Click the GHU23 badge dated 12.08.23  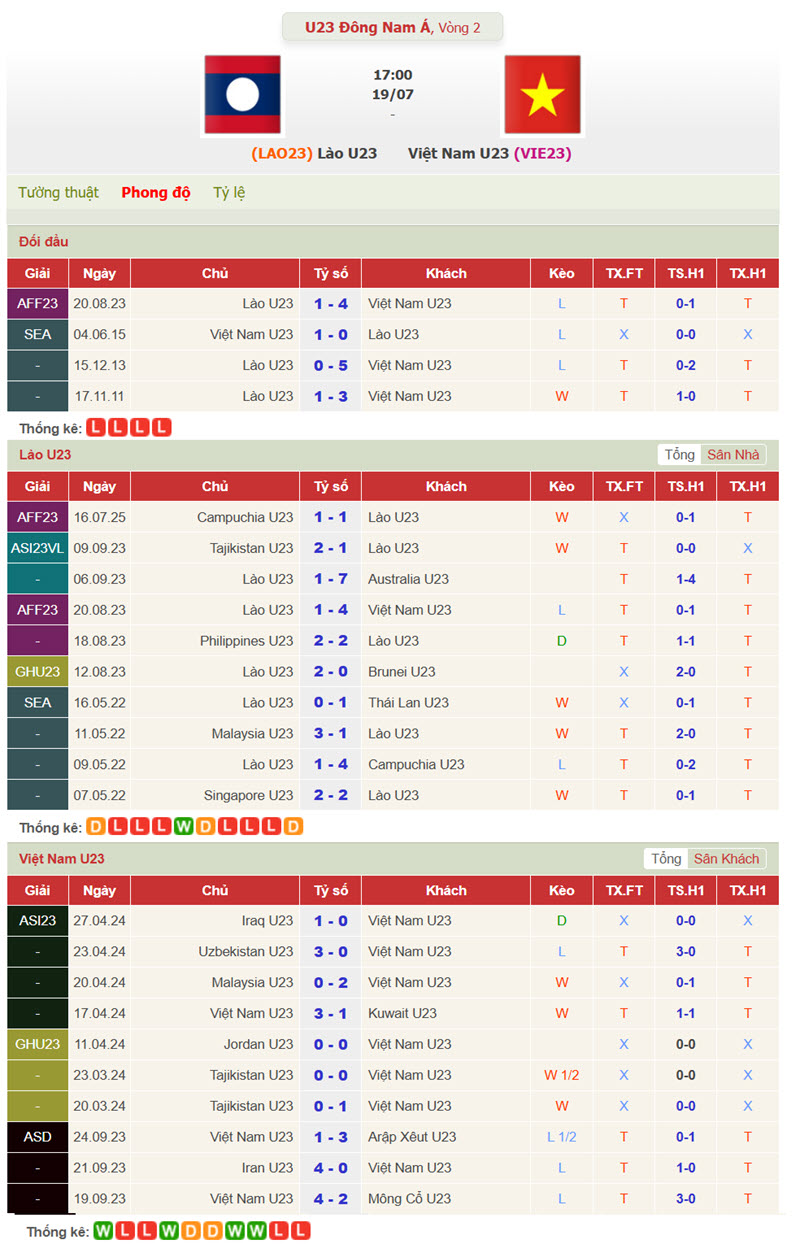[38, 672]
